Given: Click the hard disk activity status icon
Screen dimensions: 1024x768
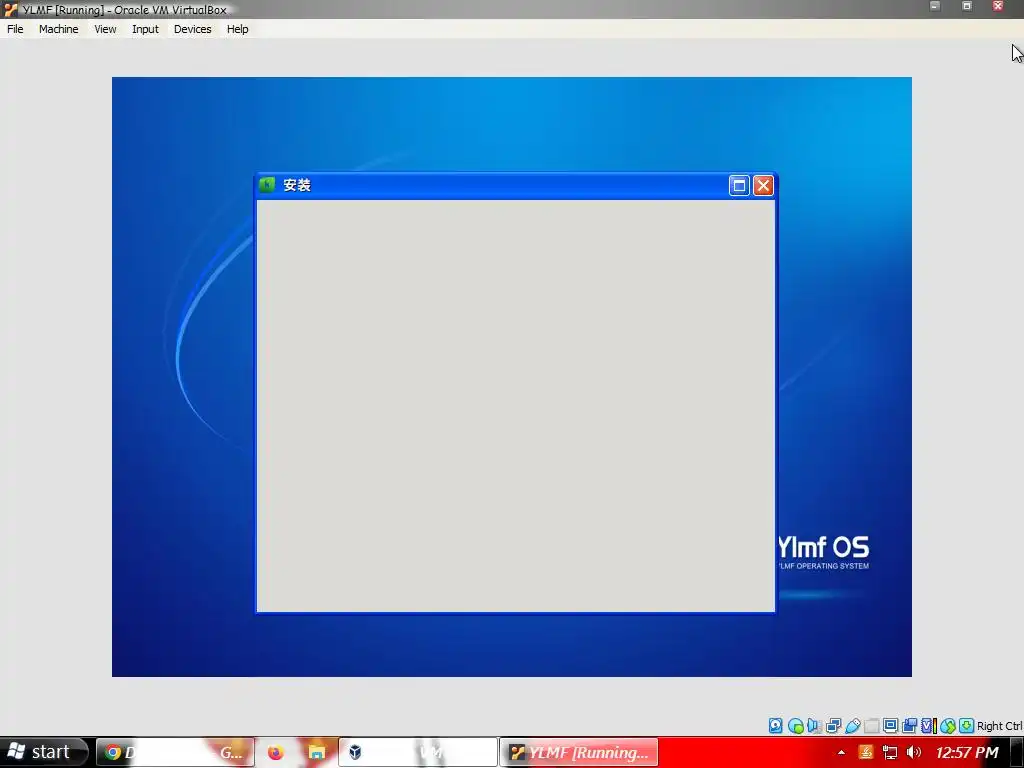Looking at the screenshot, I should tap(775, 726).
